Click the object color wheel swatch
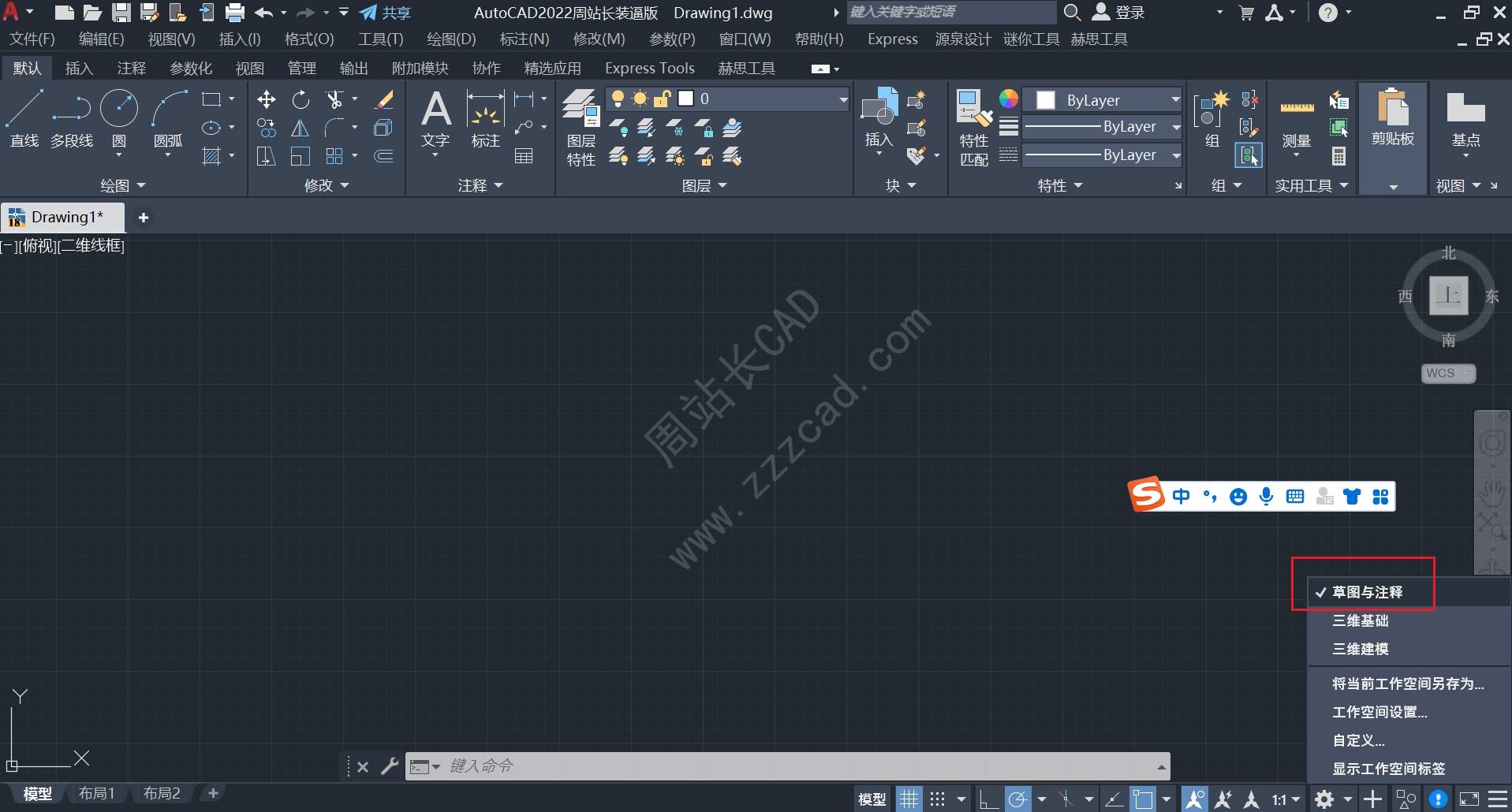 pos(1009,99)
